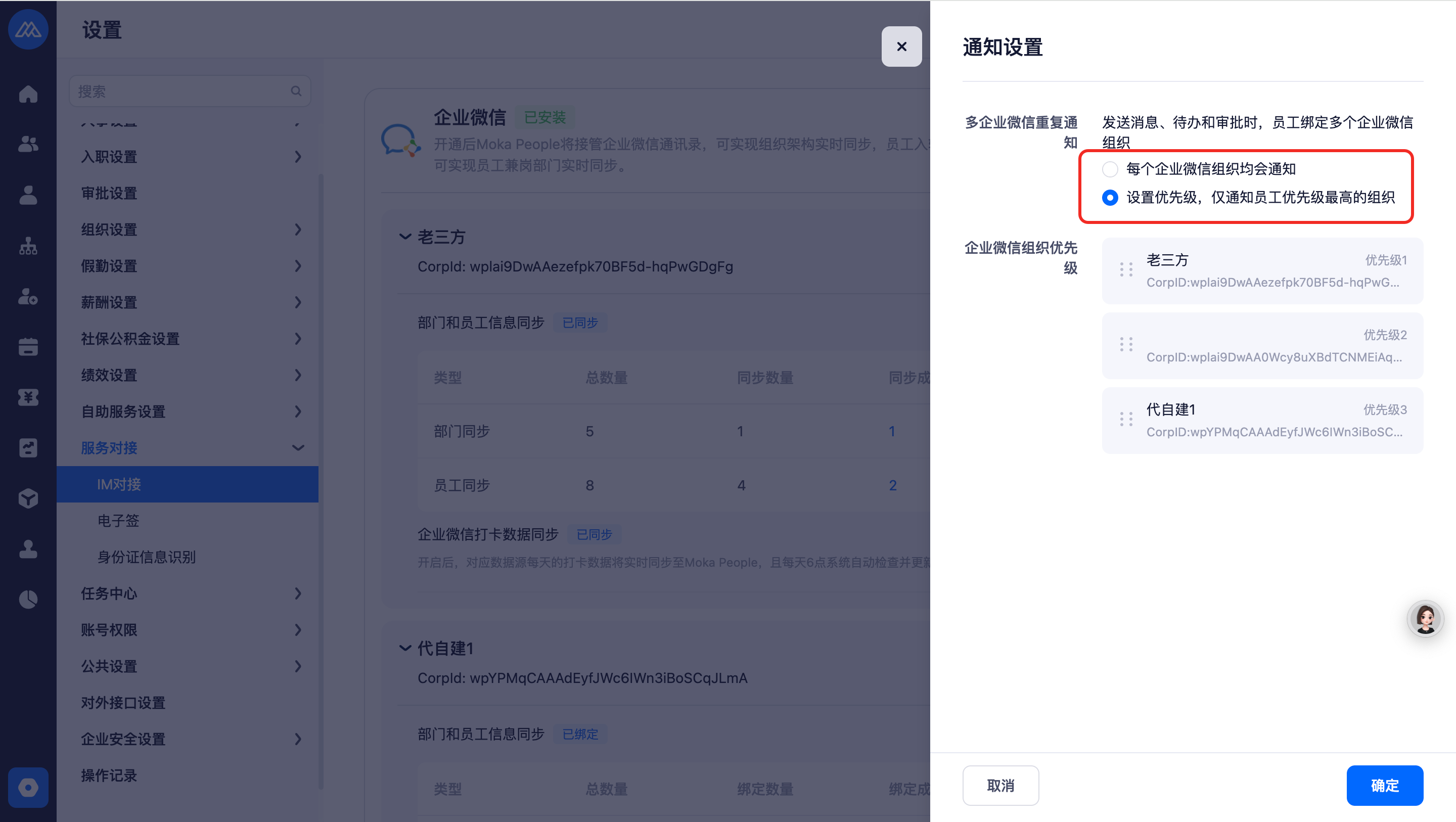
Task: Open the 电子签 submenu item
Action: [118, 521]
